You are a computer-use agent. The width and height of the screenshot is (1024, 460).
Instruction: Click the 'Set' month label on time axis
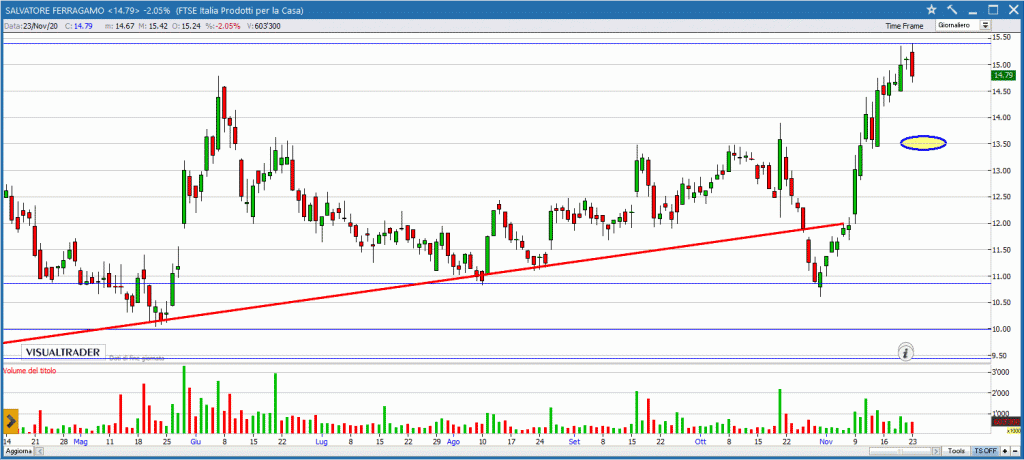574,442
